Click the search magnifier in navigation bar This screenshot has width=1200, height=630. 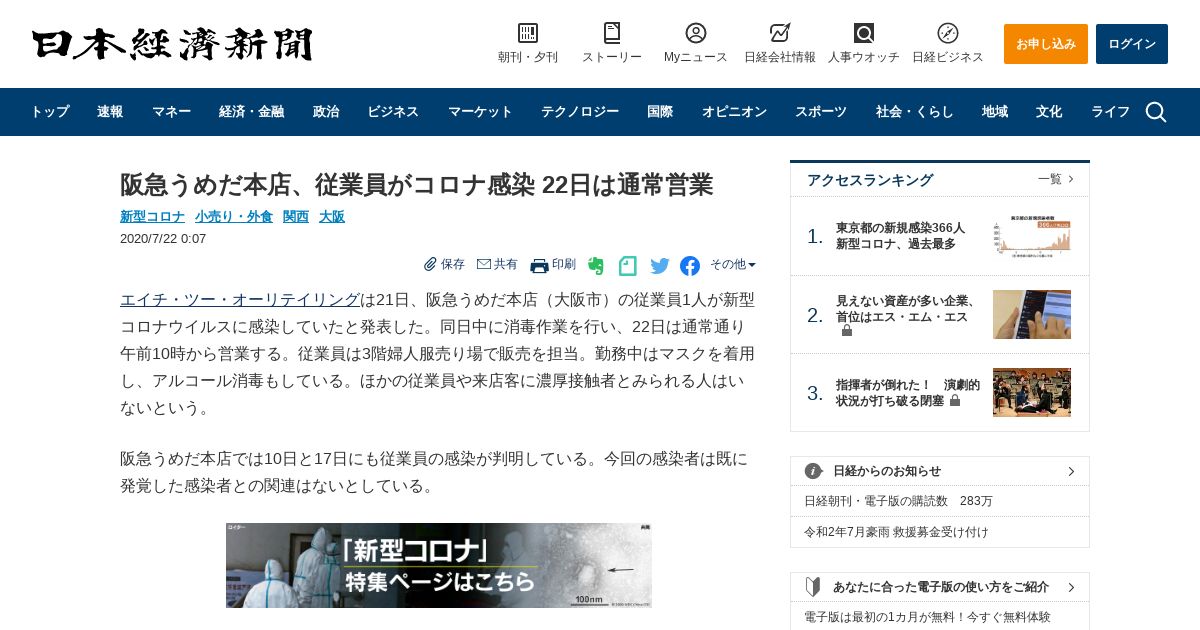point(1156,112)
